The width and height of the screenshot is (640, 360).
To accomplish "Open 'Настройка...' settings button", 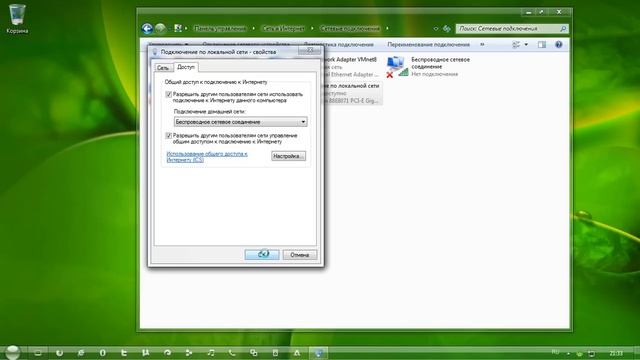I will click(x=288, y=156).
